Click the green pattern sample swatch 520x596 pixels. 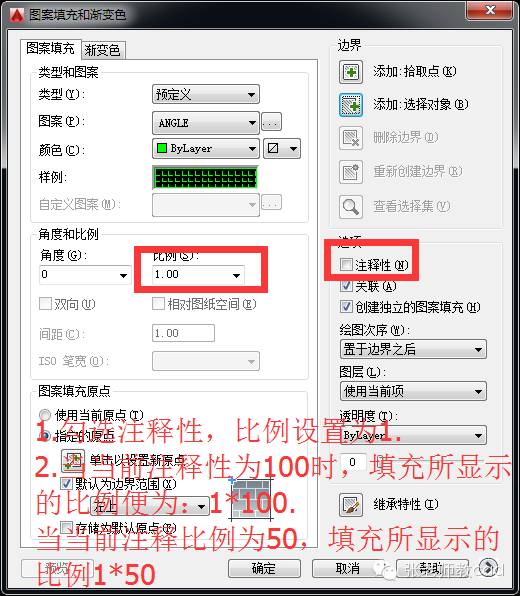pyautogui.click(x=205, y=177)
